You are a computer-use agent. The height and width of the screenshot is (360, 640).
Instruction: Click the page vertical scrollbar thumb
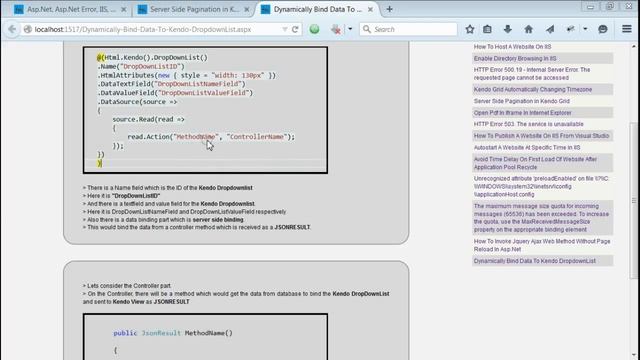tap(634, 201)
